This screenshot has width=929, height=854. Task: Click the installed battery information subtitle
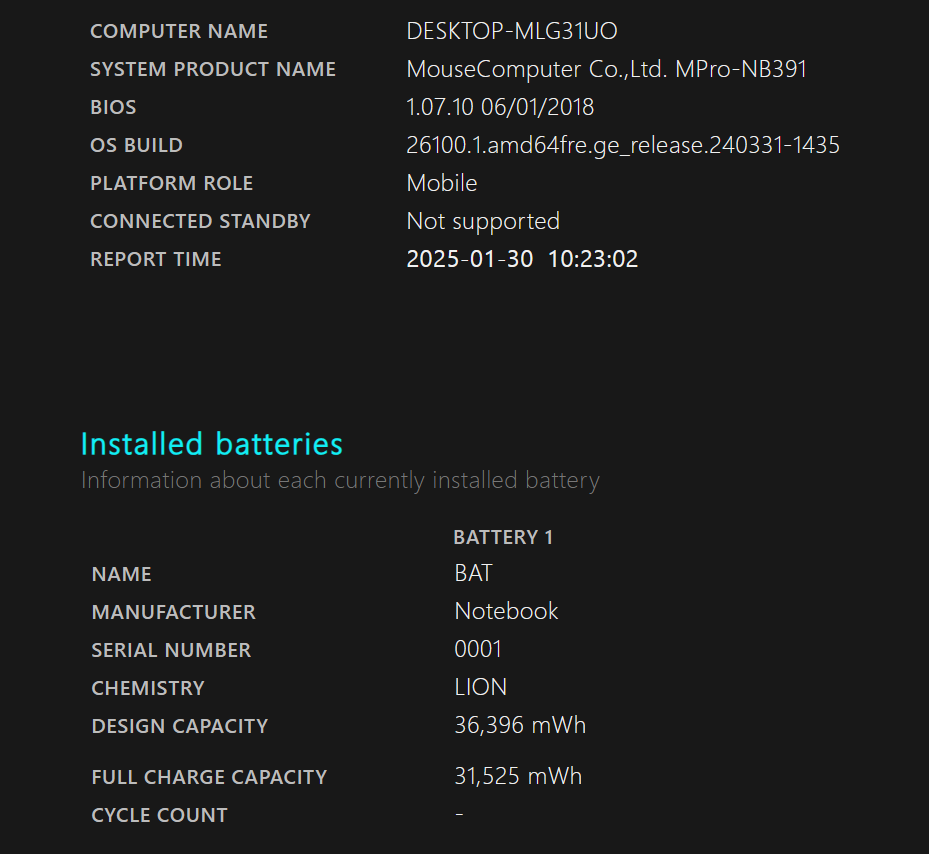[340, 481]
